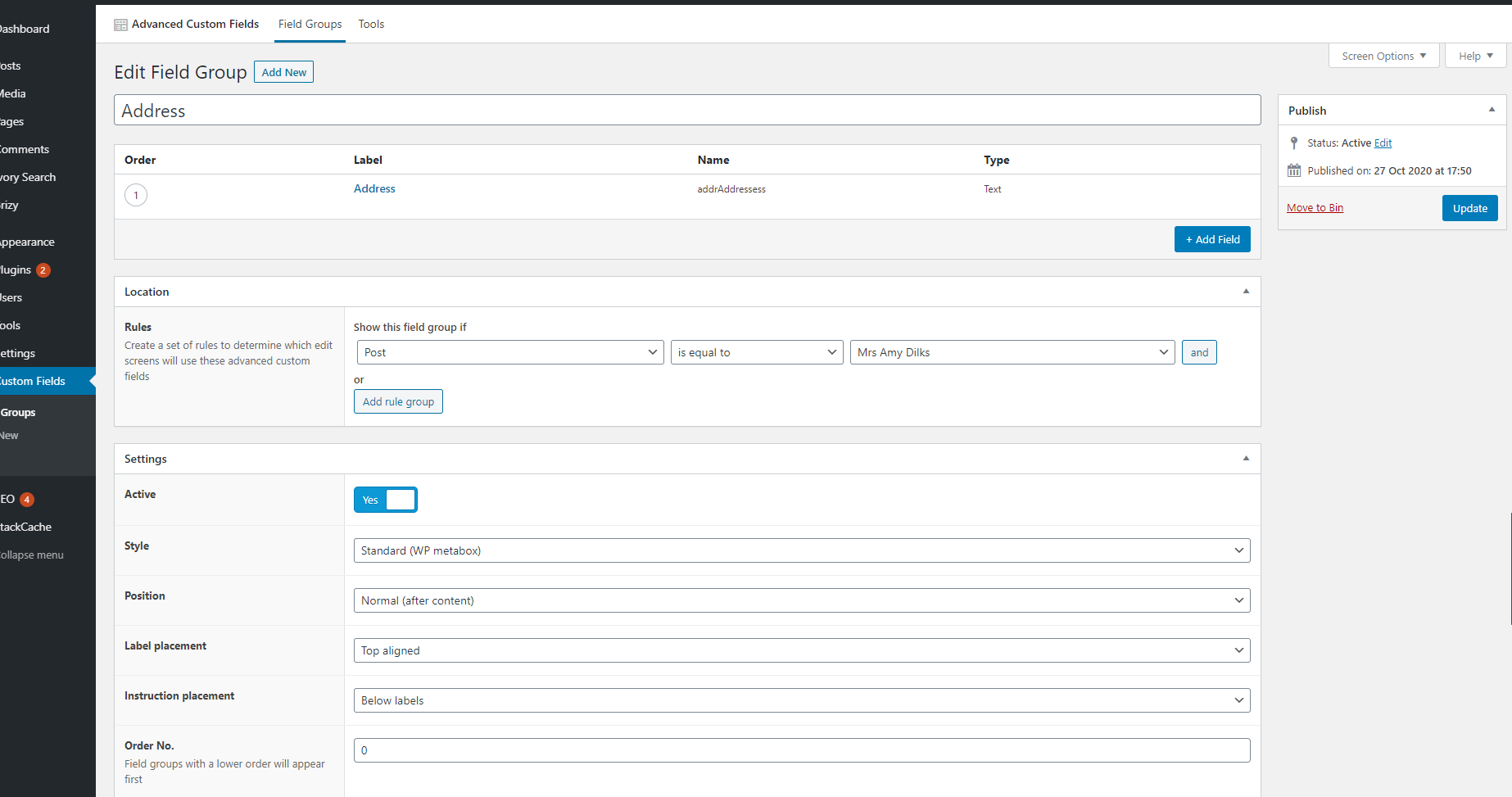Click the field group title input

click(687, 111)
